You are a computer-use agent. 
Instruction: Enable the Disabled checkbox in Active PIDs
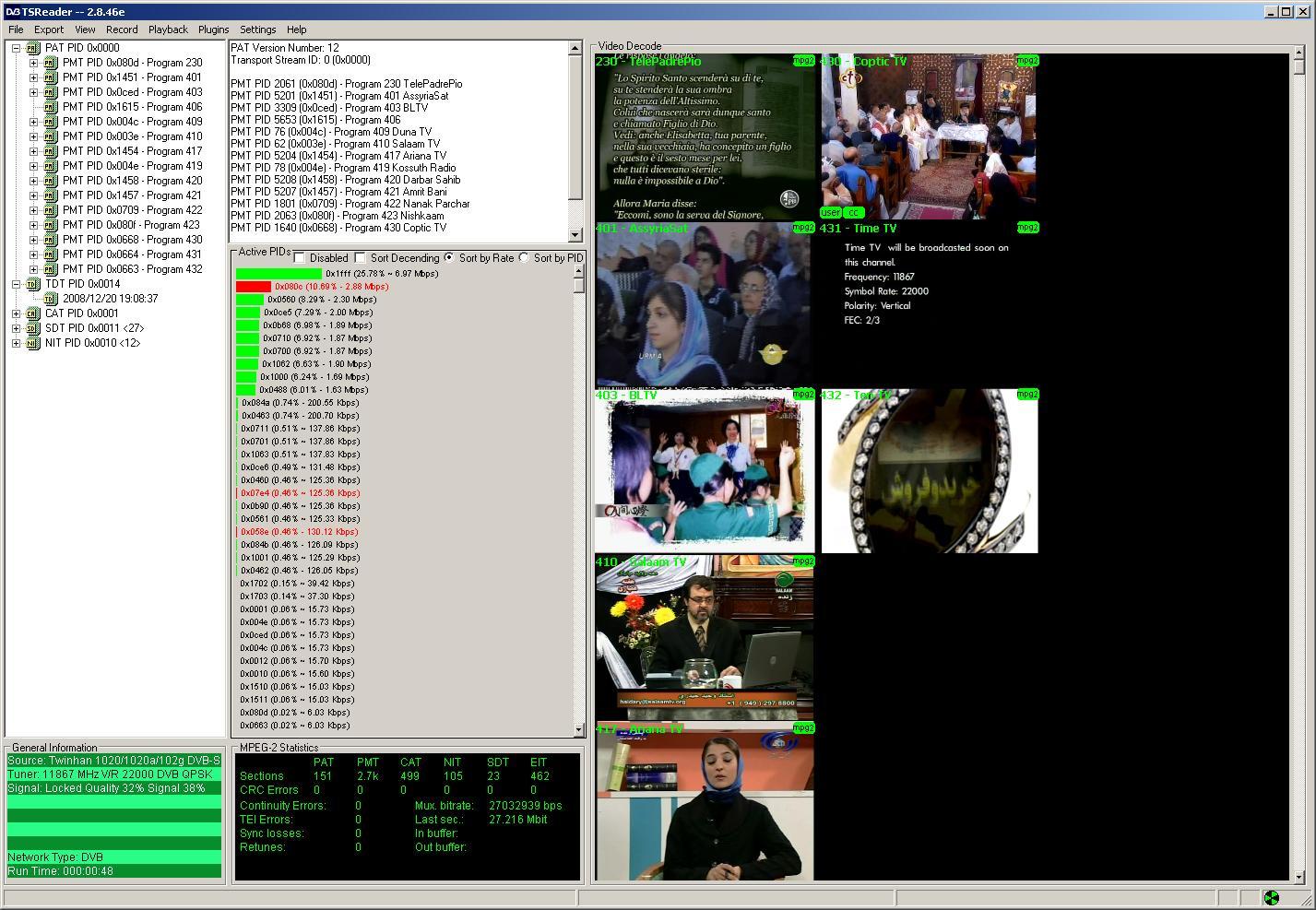coord(300,258)
